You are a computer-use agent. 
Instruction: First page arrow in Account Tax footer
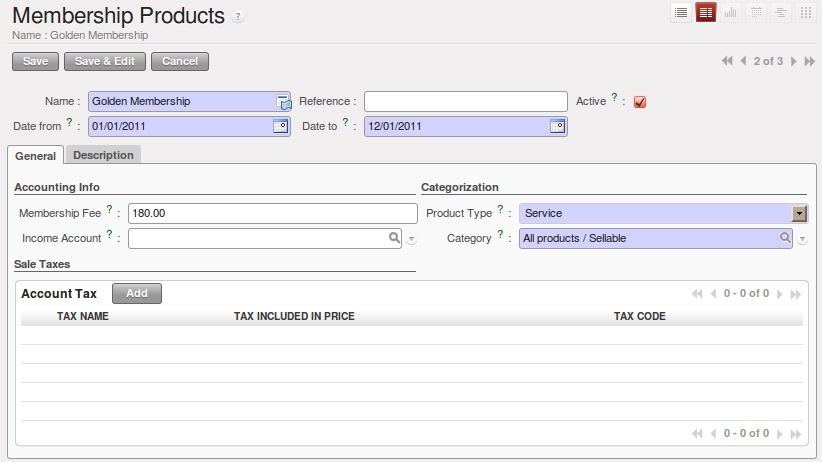pyautogui.click(x=697, y=433)
